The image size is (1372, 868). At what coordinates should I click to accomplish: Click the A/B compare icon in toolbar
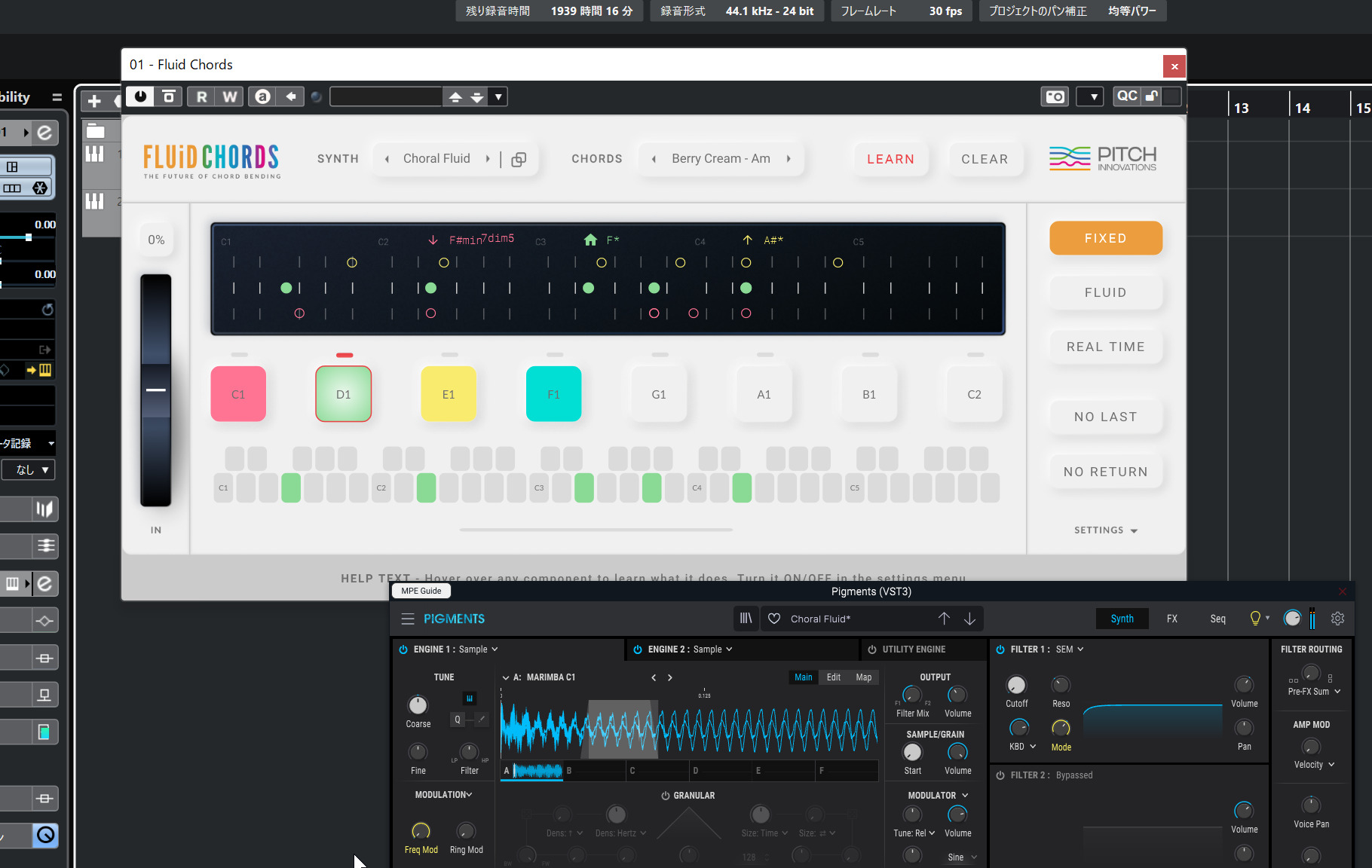click(262, 96)
